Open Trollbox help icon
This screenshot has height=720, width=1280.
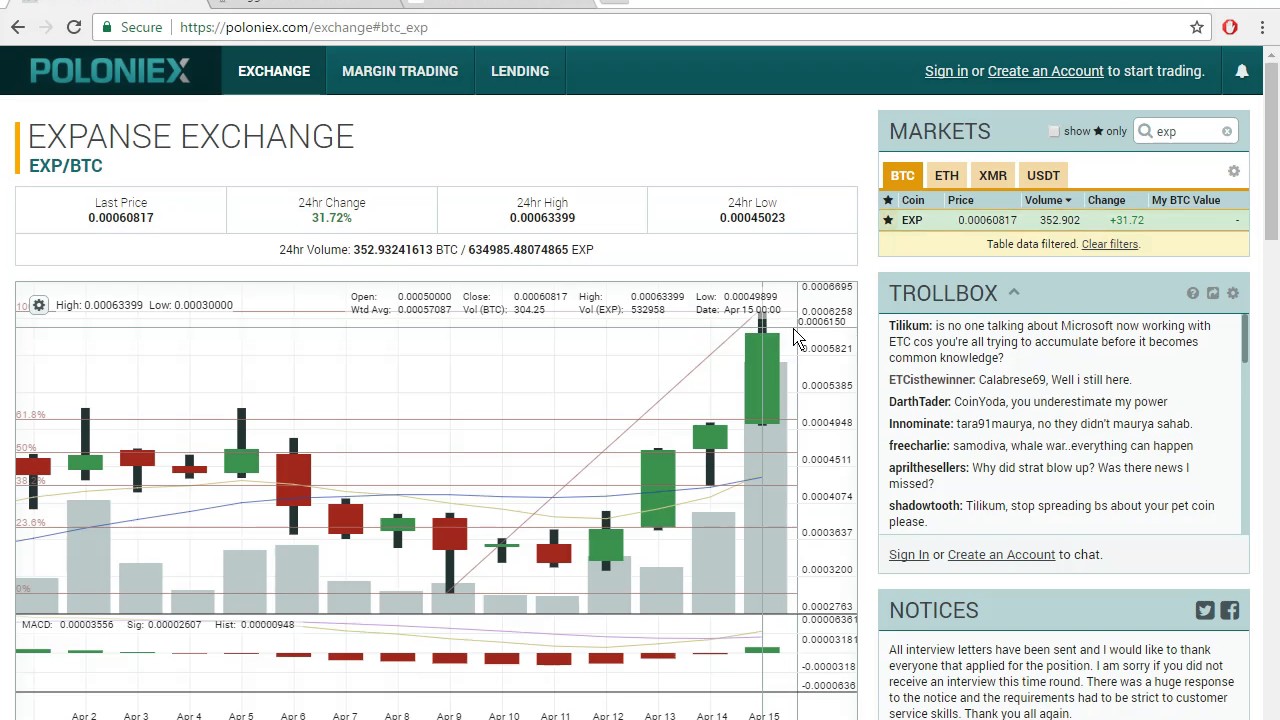(1193, 293)
